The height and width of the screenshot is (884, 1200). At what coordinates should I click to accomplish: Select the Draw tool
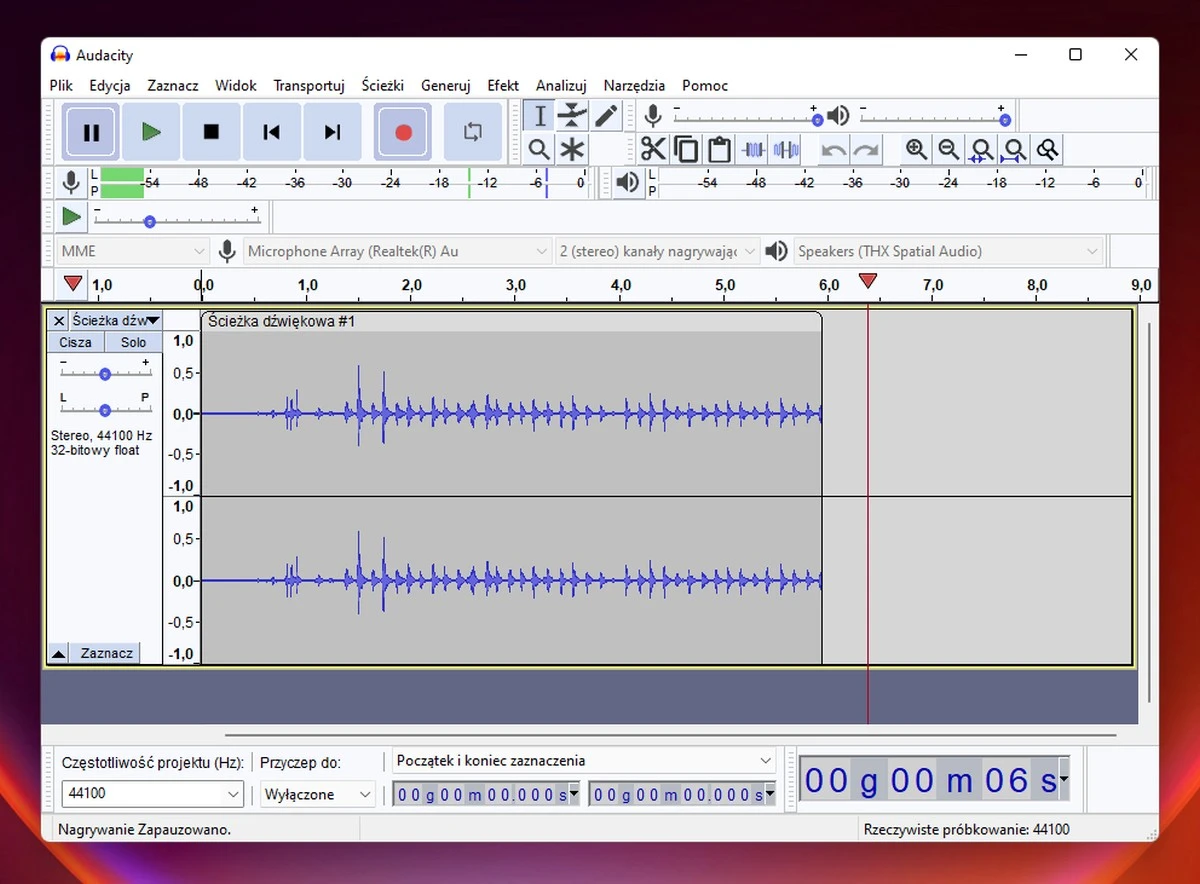point(605,115)
